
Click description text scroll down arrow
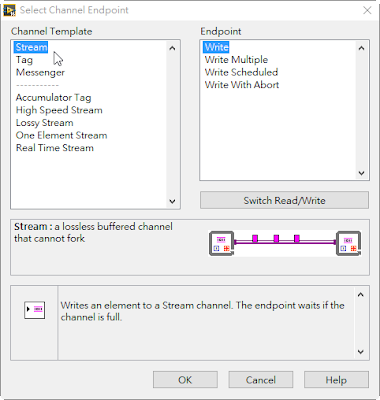tap(361, 352)
